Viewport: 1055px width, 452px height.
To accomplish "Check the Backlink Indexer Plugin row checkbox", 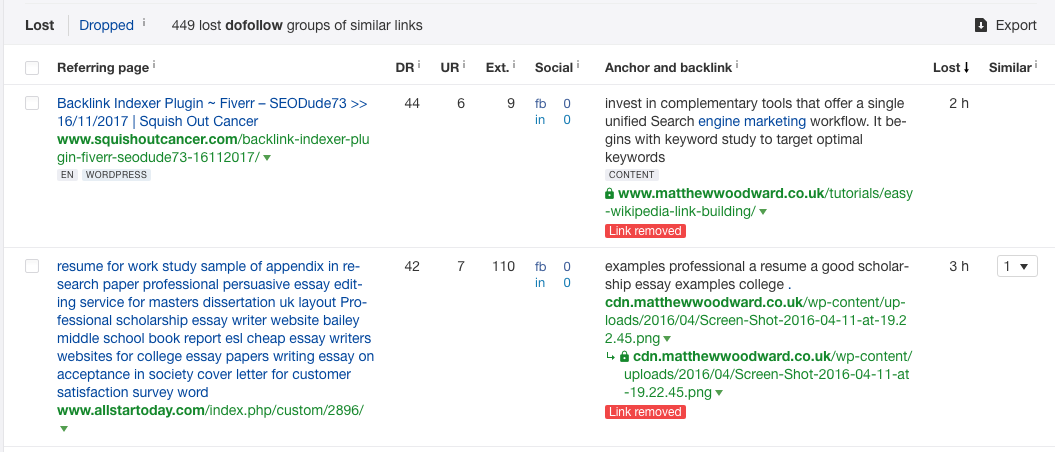I will pos(32,103).
